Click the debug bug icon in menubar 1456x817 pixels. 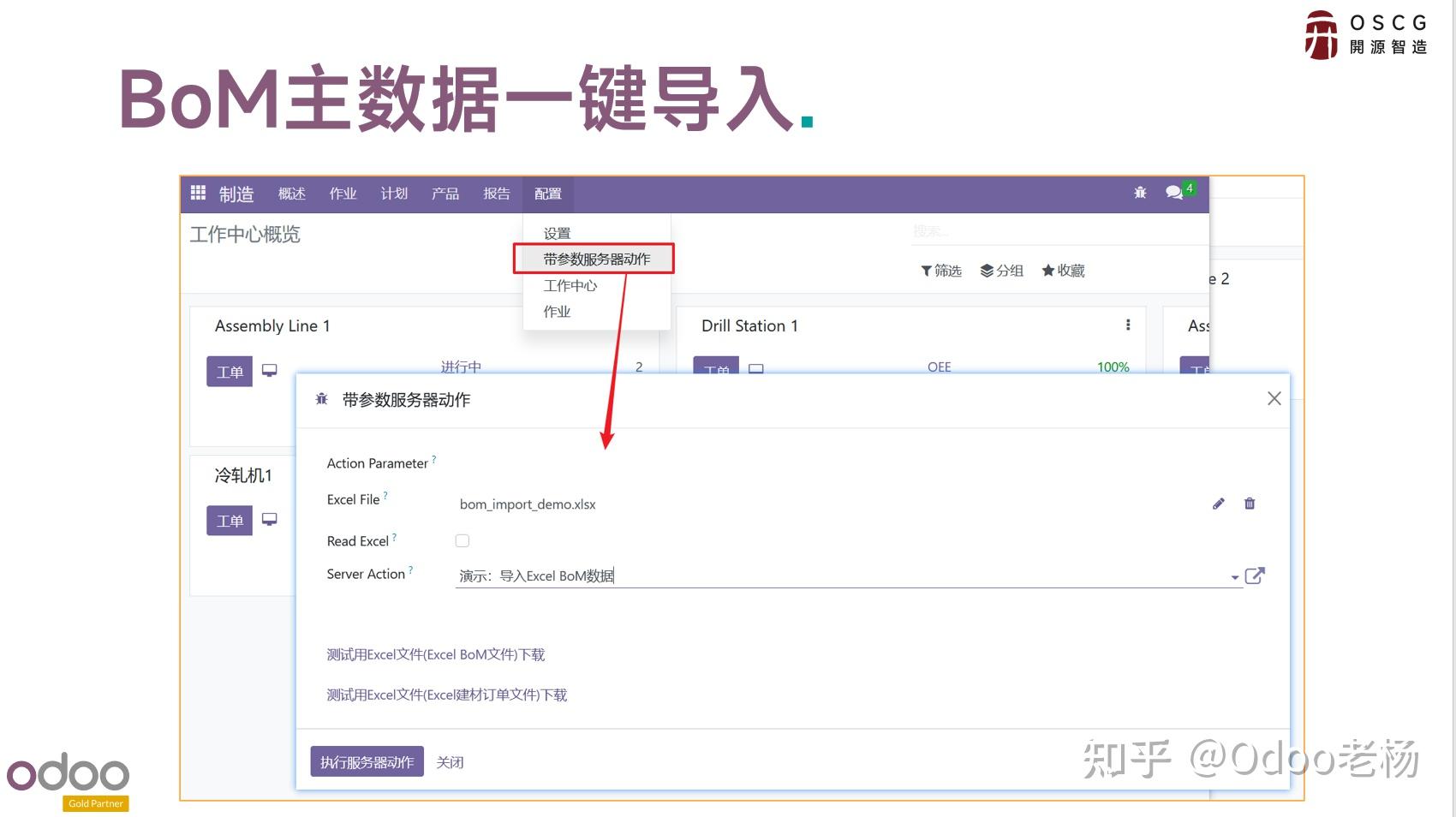1140,193
